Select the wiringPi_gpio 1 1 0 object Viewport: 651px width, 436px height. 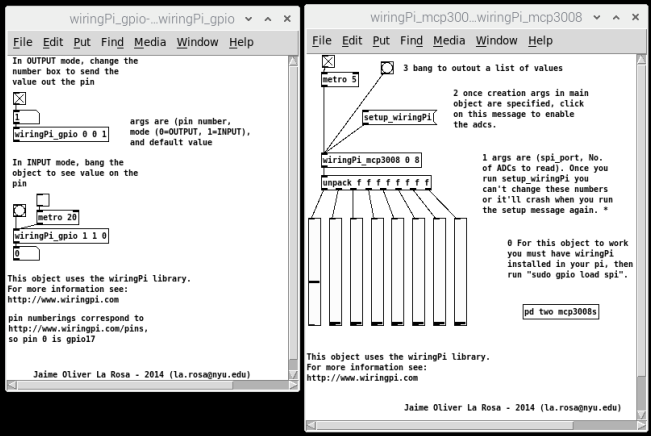[60, 236]
